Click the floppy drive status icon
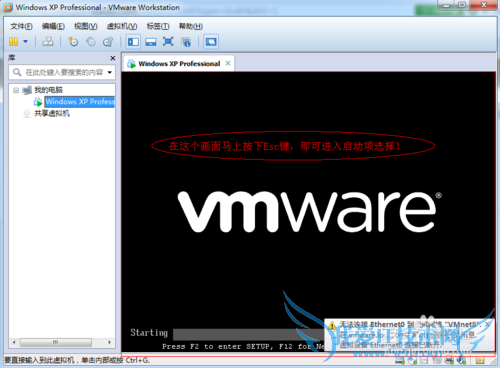Viewport: 500px width, 368px height. coord(424,360)
